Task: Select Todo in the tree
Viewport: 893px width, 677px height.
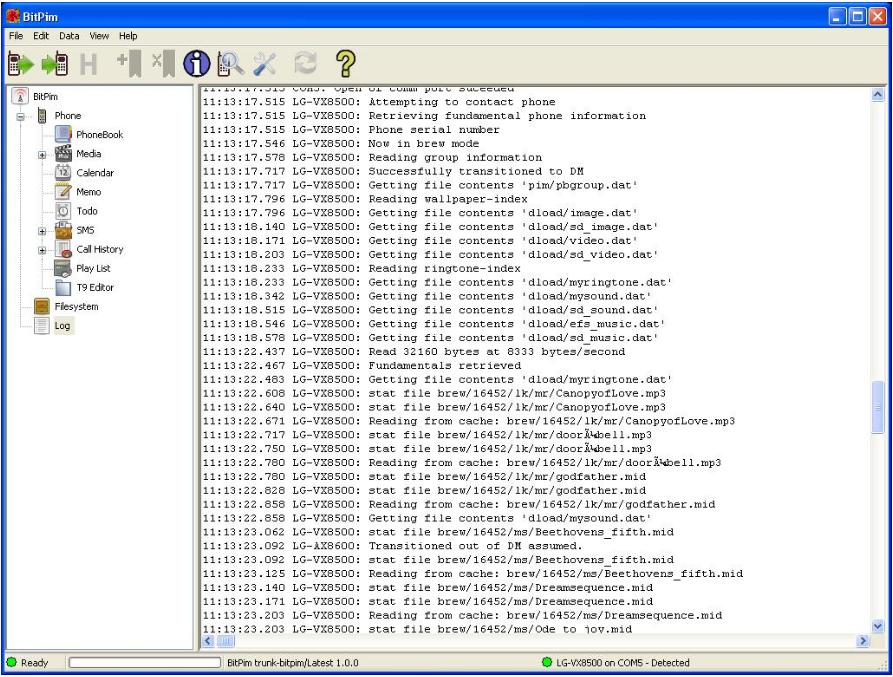Action: pyautogui.click(x=87, y=211)
